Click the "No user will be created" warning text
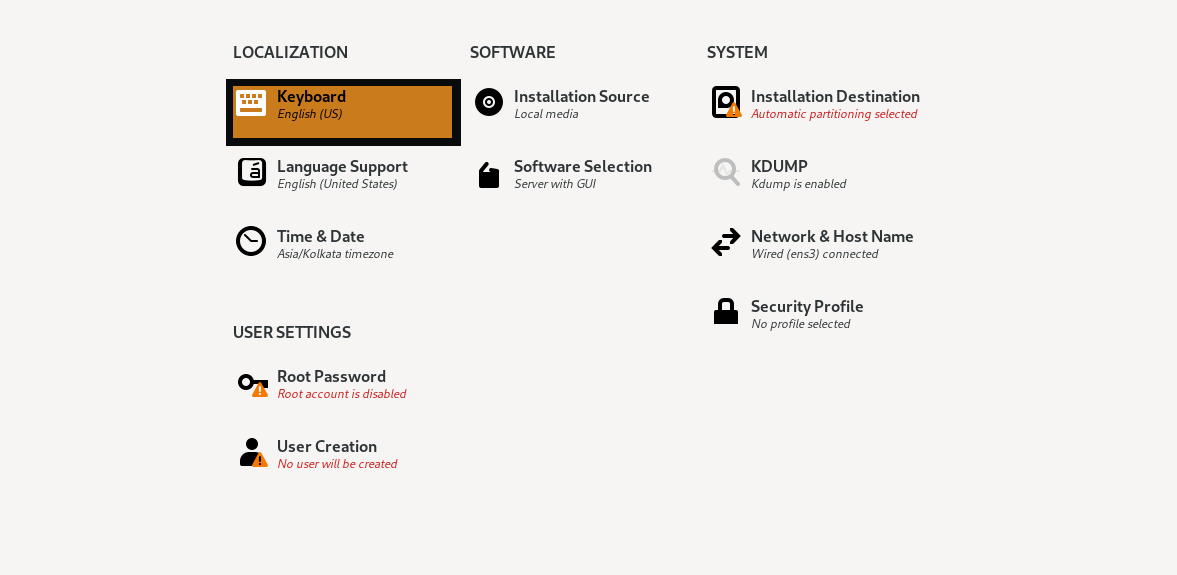 337,464
